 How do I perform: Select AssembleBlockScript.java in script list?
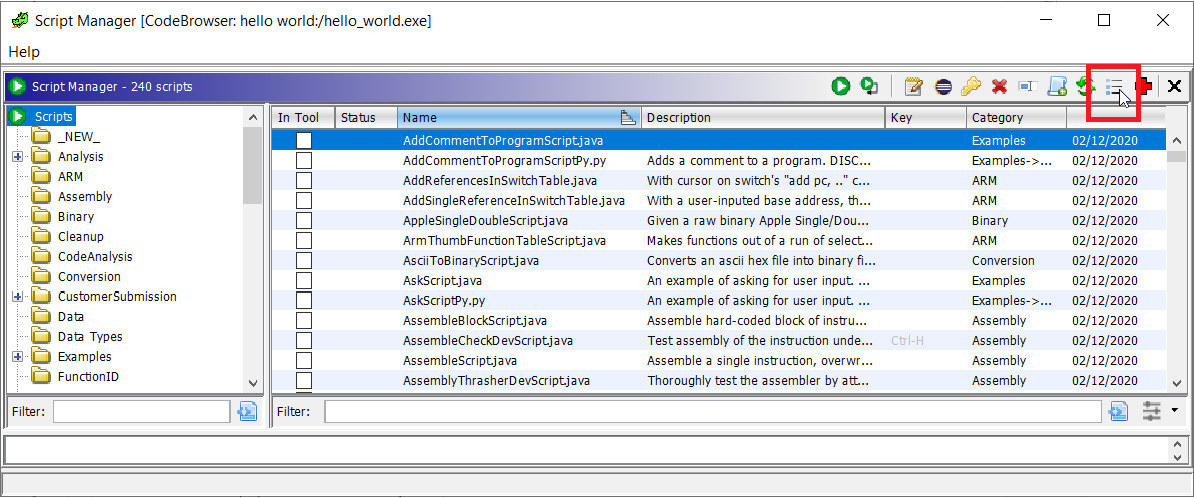475,321
